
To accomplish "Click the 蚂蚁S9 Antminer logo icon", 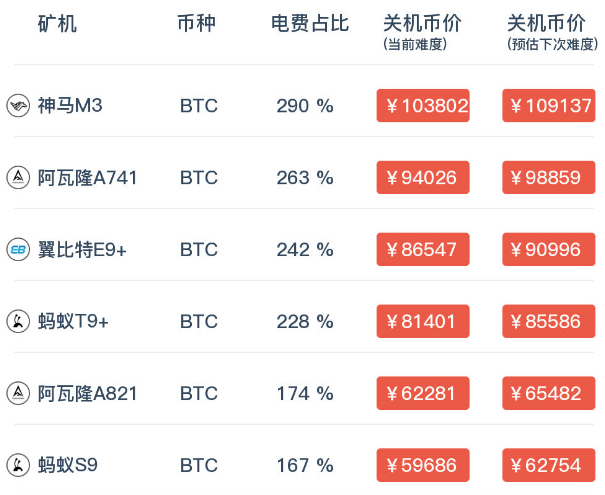I will click(18, 465).
